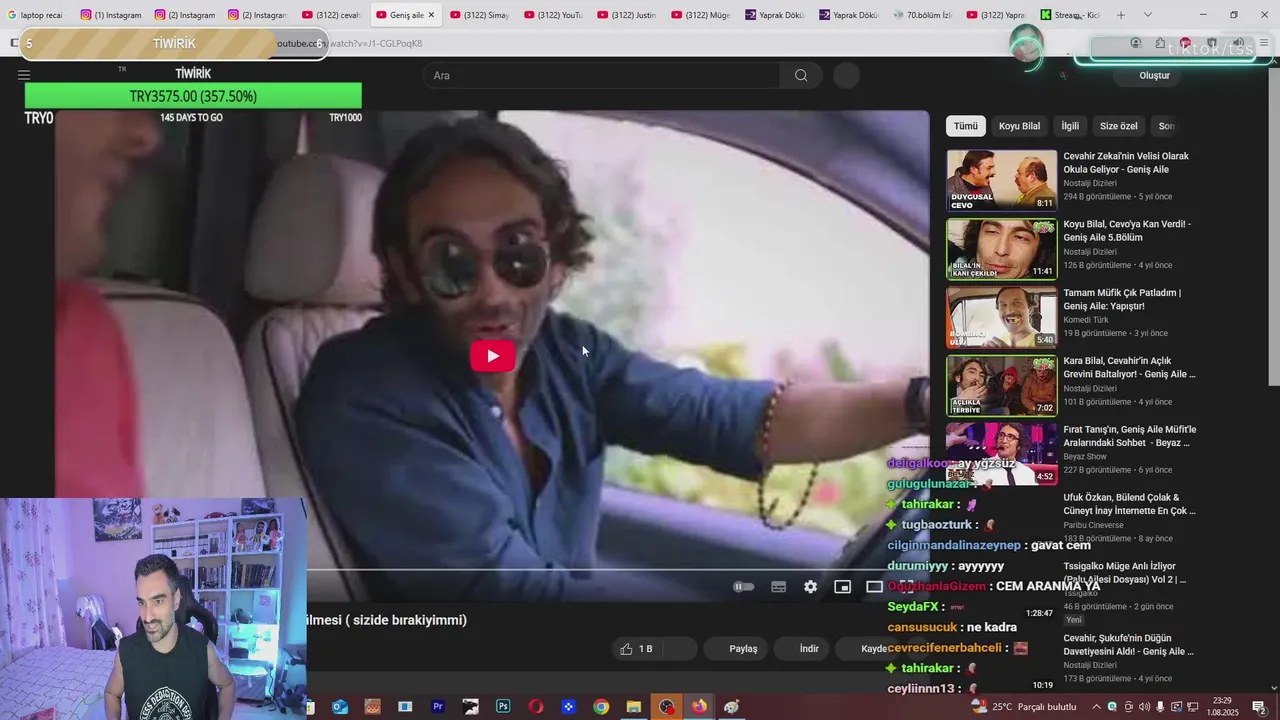
Task: Like the video (1 B)
Action: 636,649
